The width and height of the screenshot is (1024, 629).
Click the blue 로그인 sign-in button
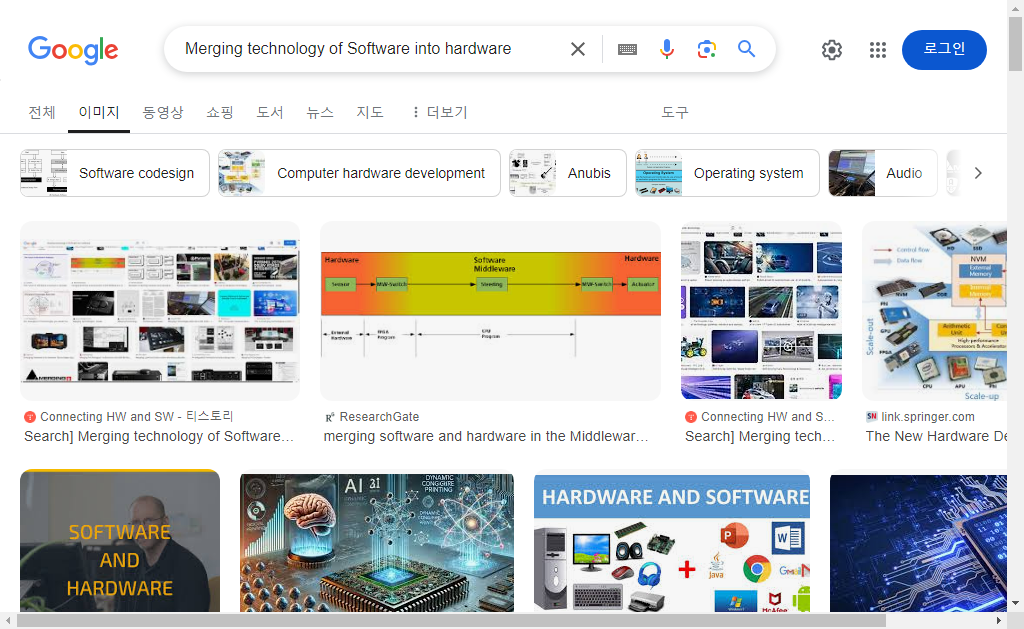click(x=944, y=50)
